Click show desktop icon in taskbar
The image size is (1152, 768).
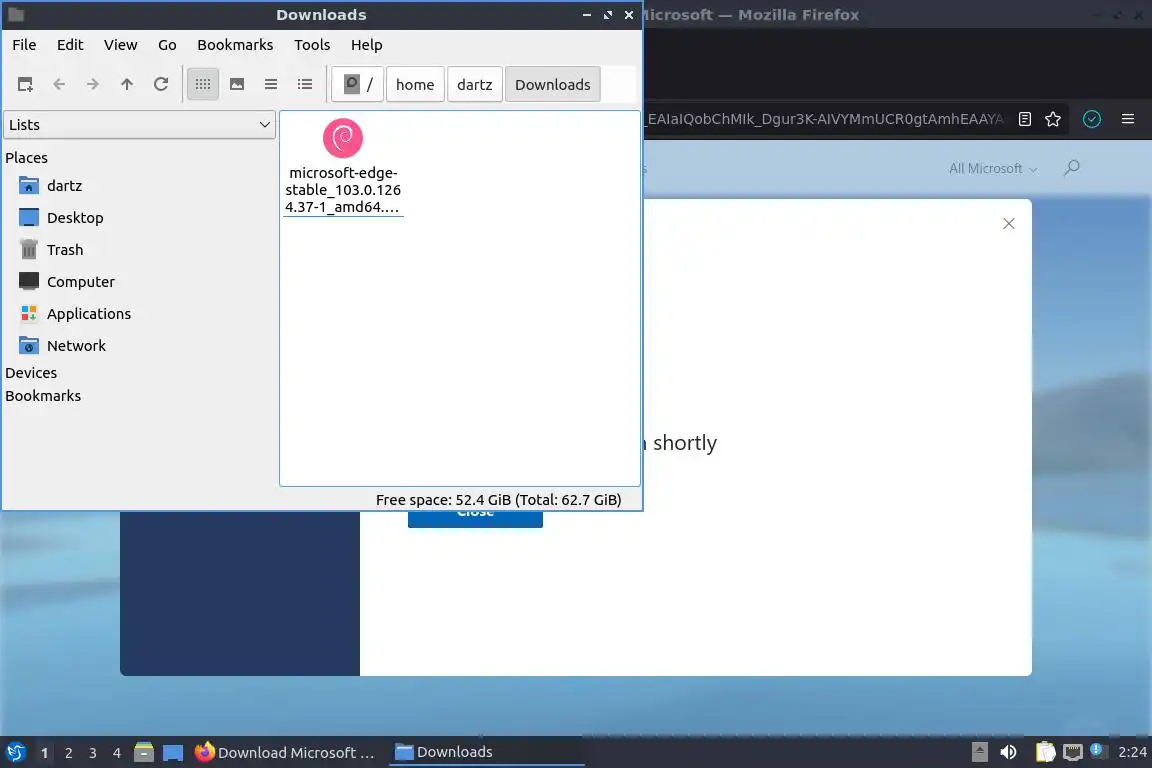[173, 753]
